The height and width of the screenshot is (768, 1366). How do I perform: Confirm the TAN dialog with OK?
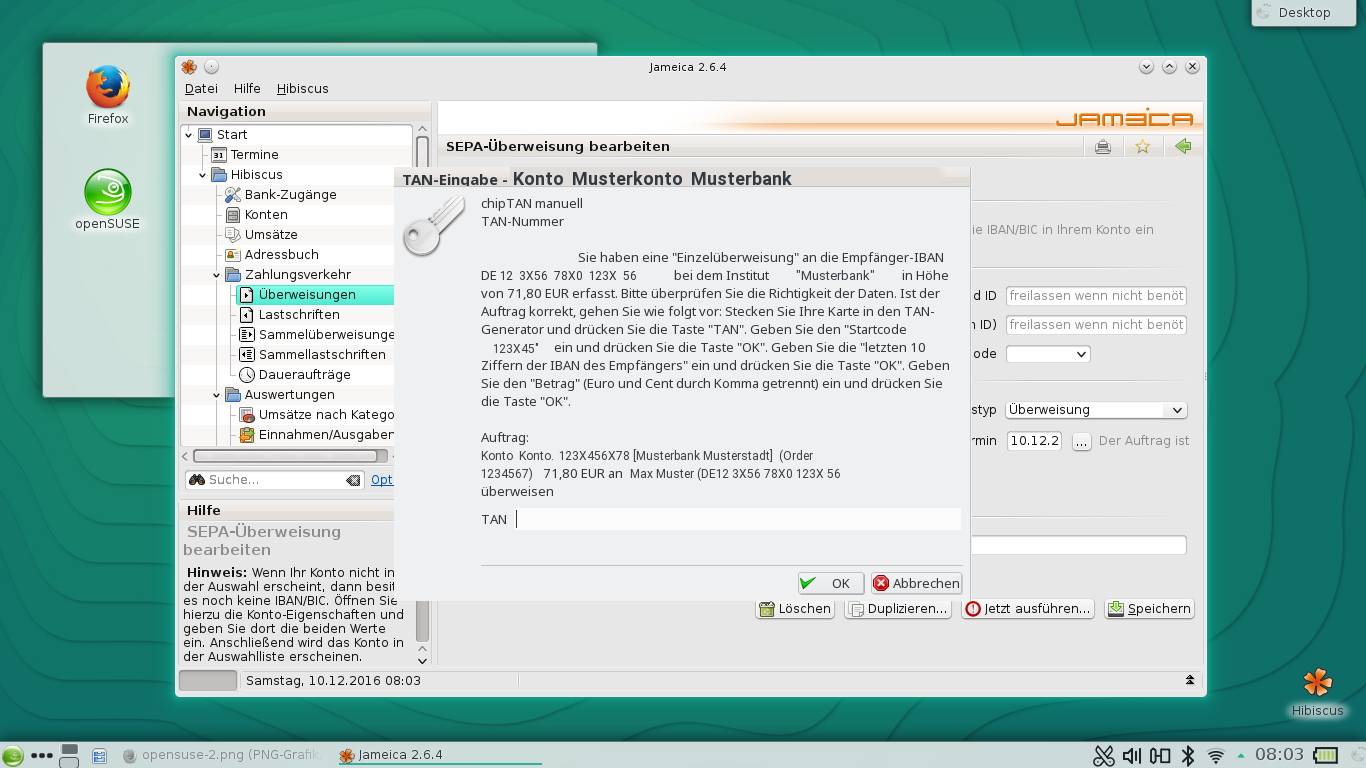coord(831,584)
